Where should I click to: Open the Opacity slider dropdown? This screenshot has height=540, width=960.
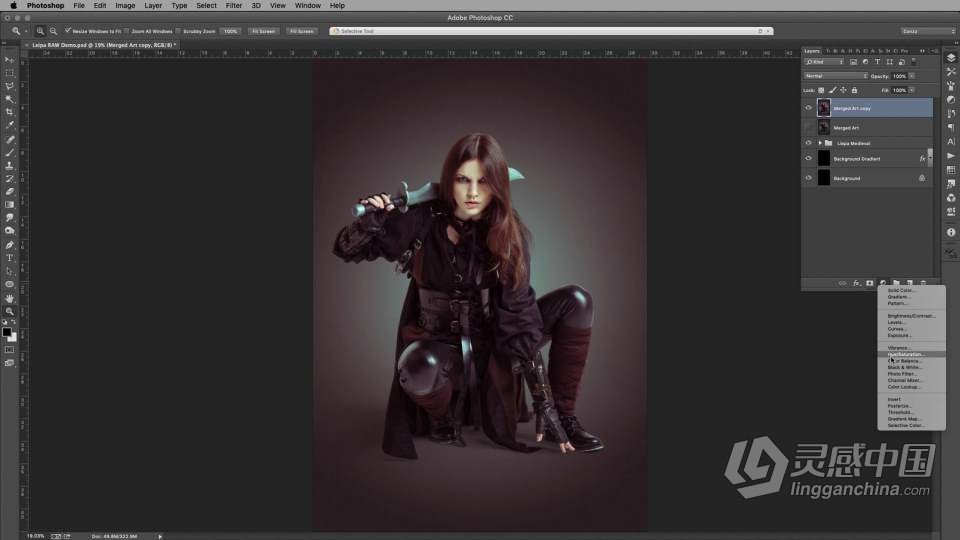pos(912,76)
